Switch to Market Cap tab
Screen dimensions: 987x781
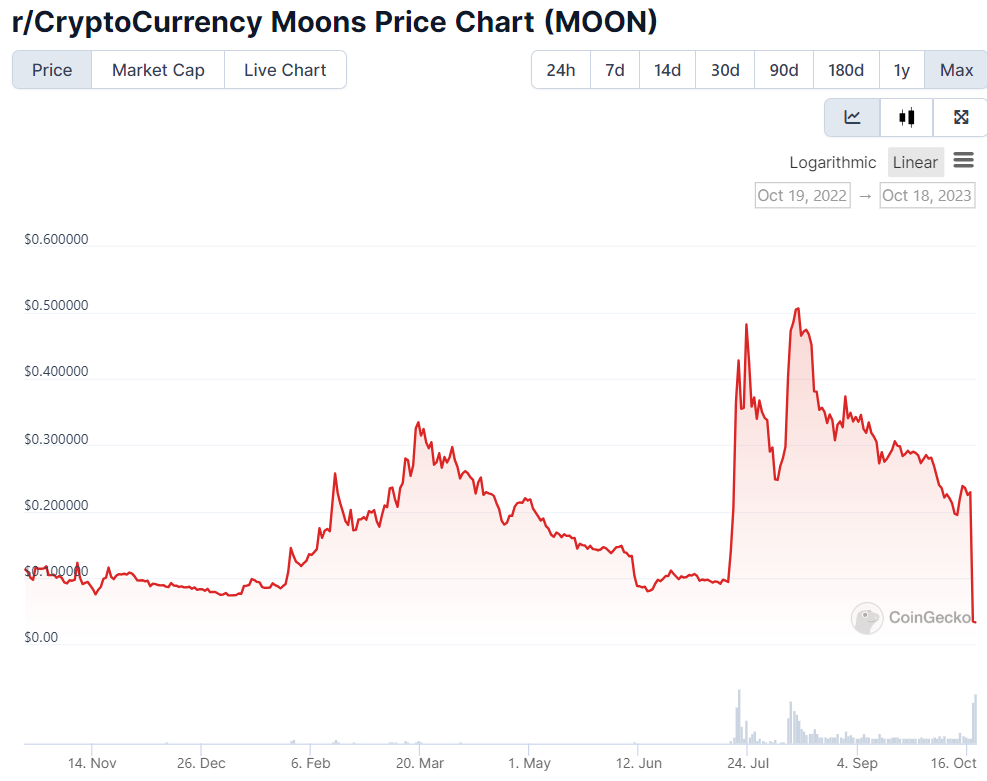(x=158, y=70)
